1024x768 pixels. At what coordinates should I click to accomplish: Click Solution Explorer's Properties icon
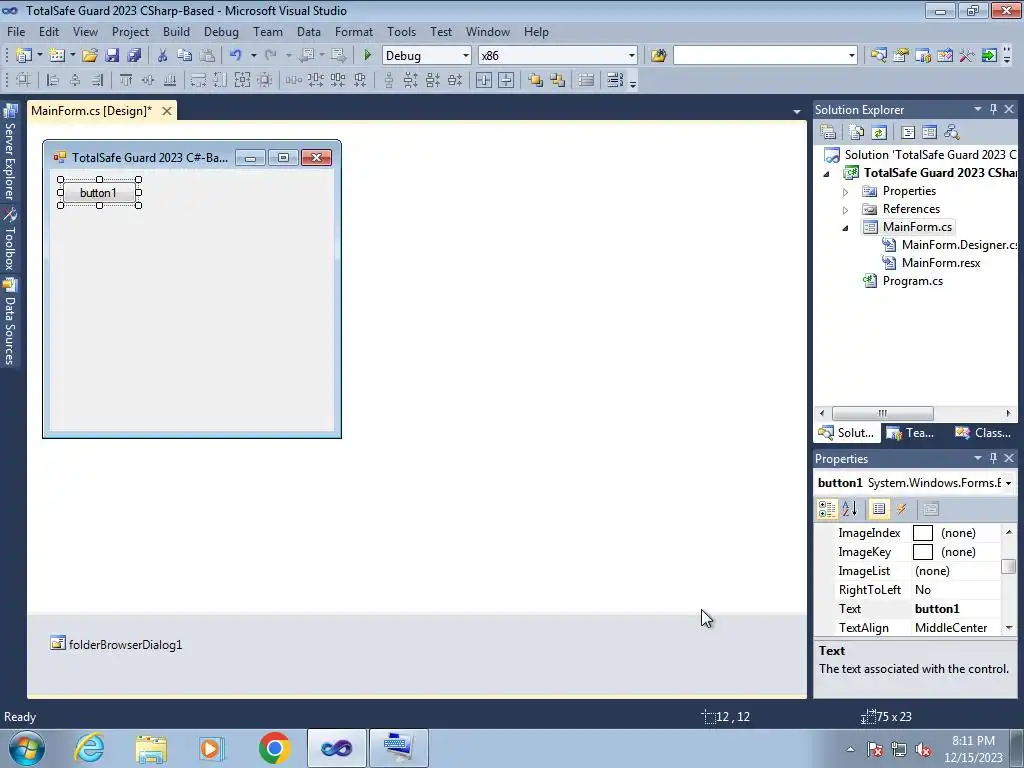coord(828,133)
